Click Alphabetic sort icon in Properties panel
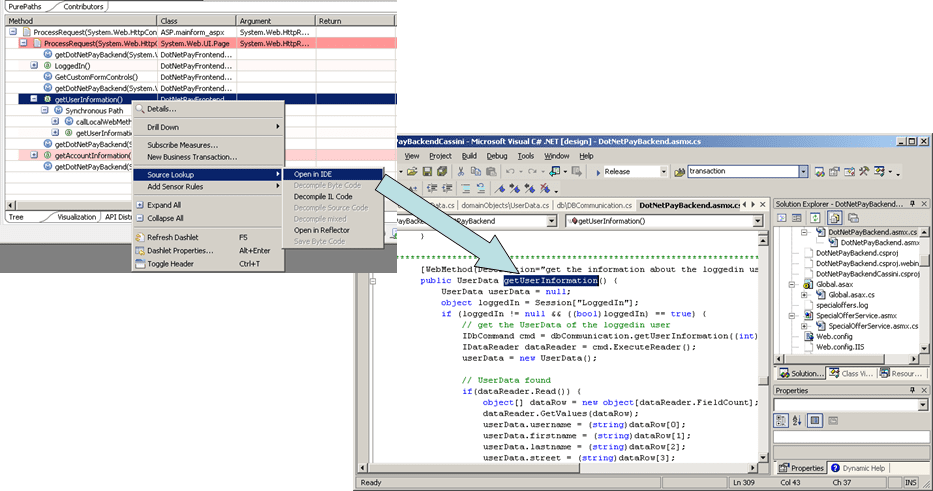The image size is (933, 491). [797, 421]
